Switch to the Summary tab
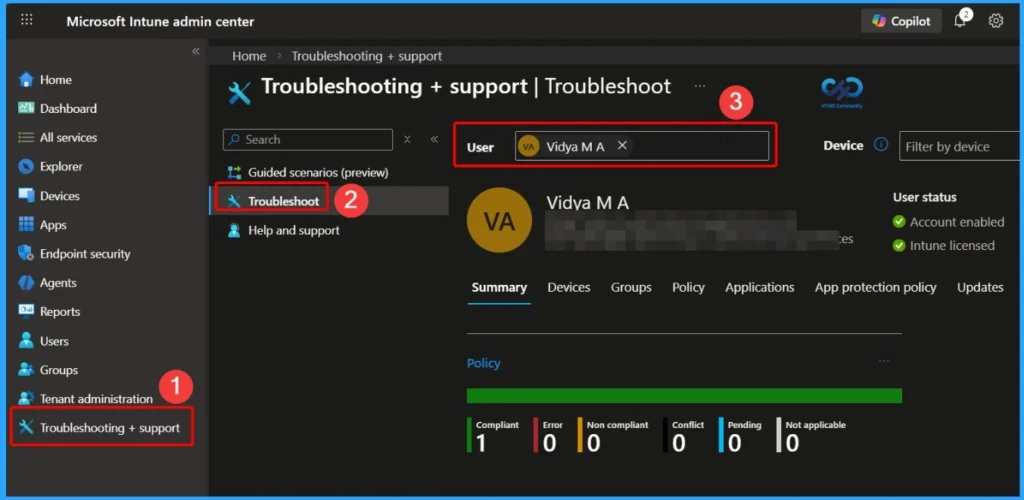The height and width of the screenshot is (500, 1024). tap(499, 287)
